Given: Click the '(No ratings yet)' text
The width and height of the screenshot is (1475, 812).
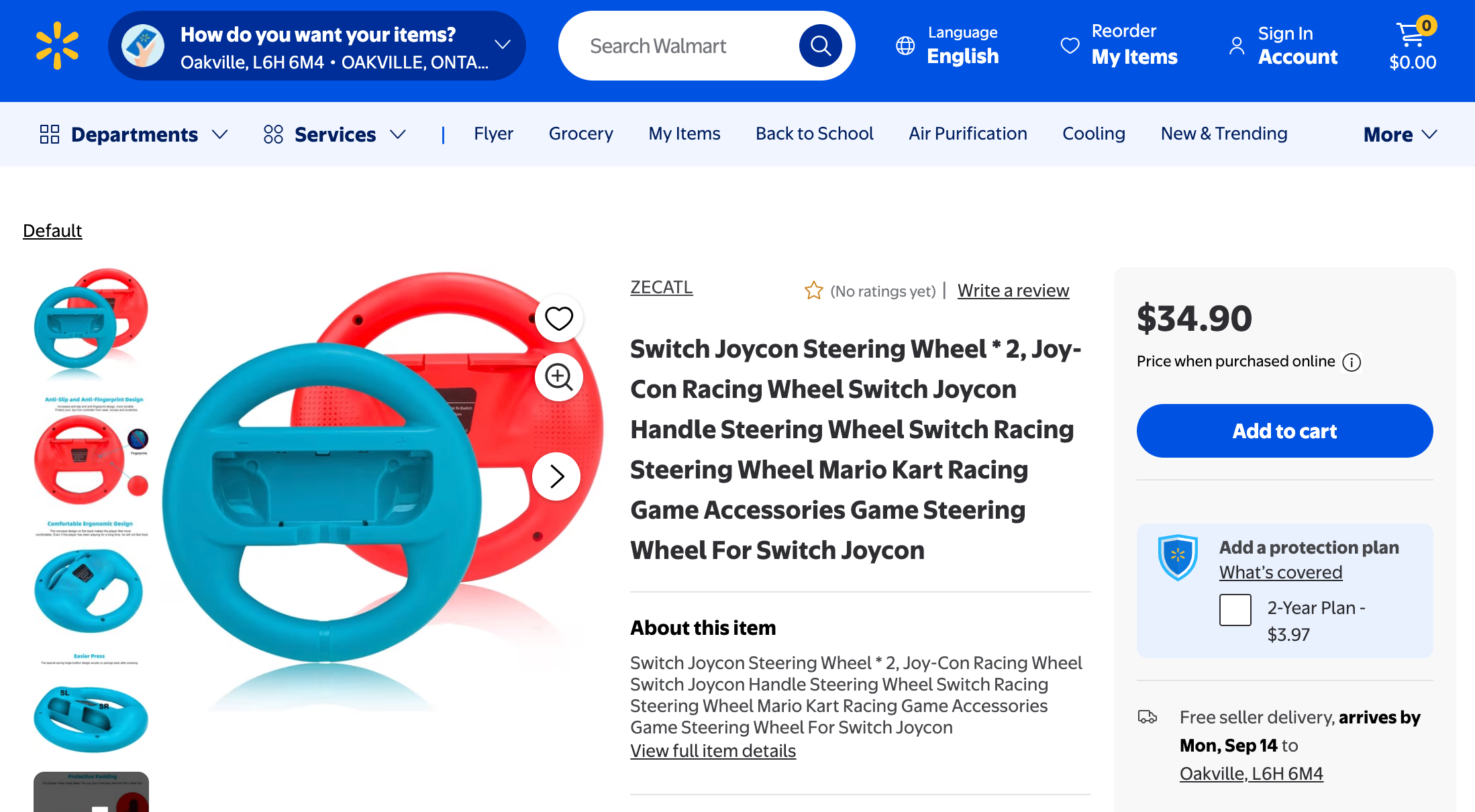Looking at the screenshot, I should [882, 291].
